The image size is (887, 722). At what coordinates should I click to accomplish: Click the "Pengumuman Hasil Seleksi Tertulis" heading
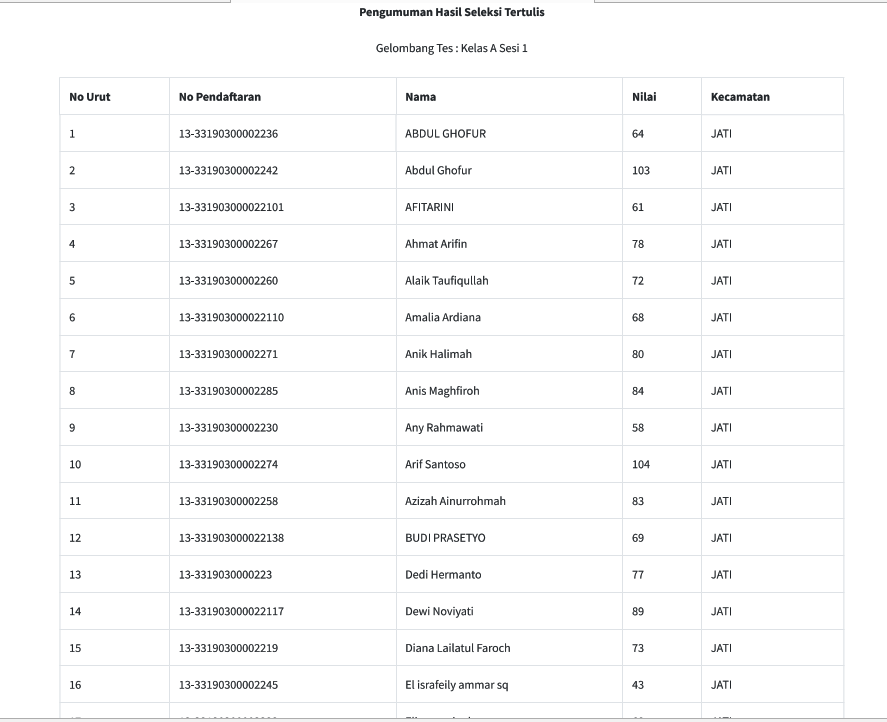tap(452, 13)
